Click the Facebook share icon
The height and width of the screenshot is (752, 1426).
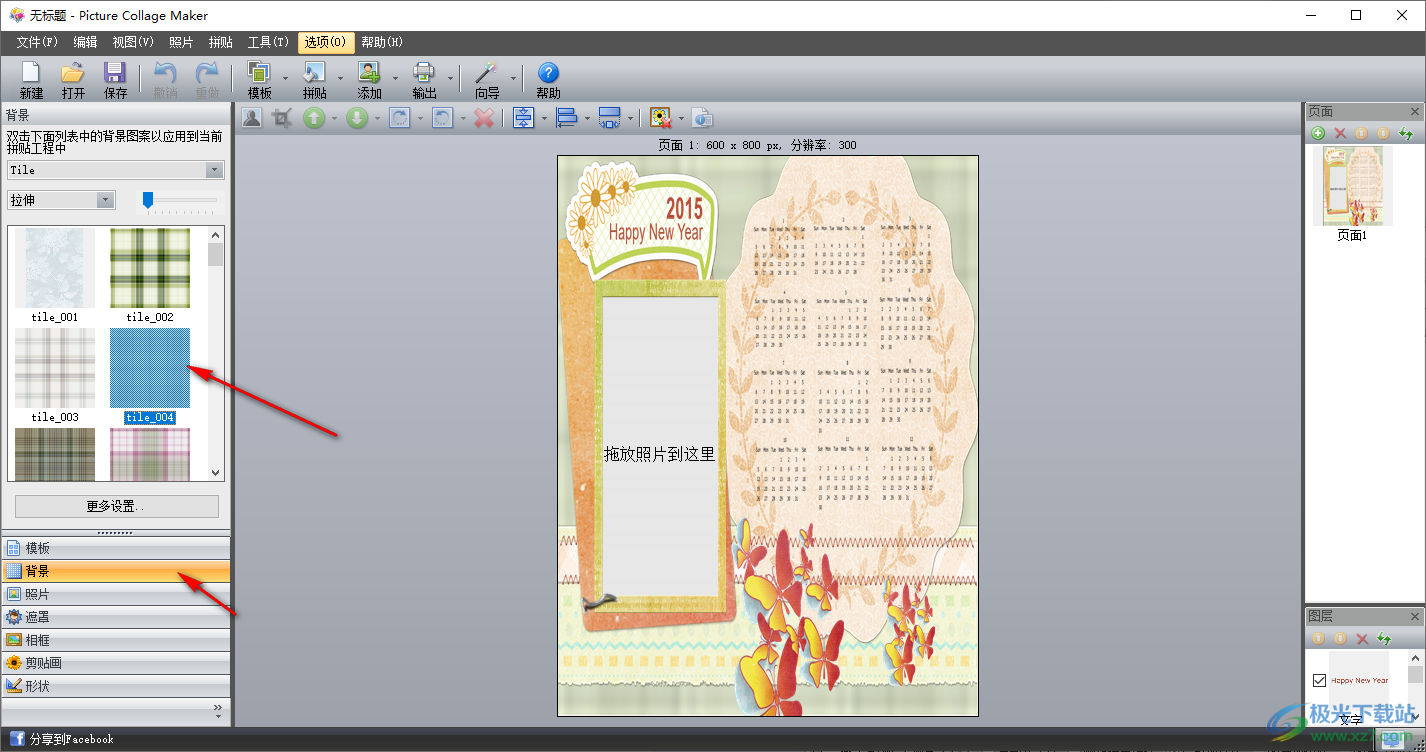(x=17, y=739)
